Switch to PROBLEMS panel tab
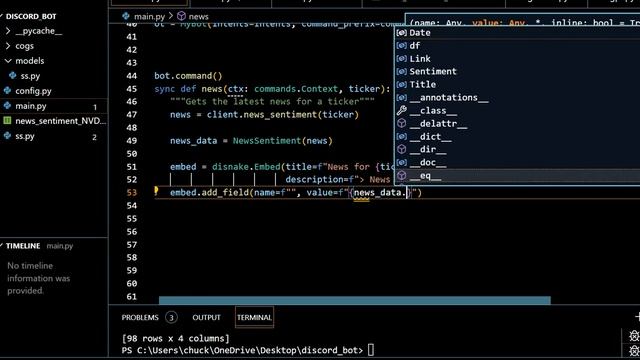The width and height of the screenshot is (640, 360). (140, 318)
